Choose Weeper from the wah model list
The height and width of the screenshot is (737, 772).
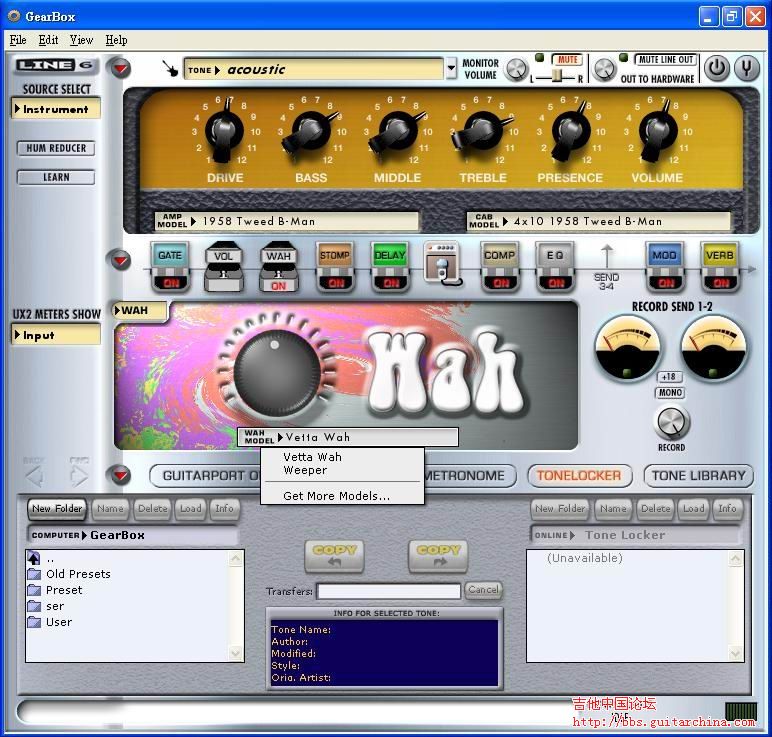pyautogui.click(x=305, y=470)
